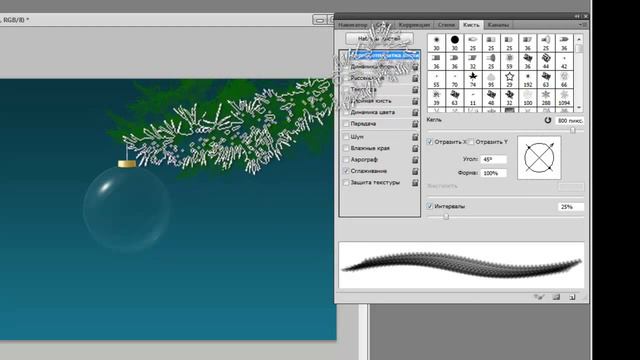The height and width of the screenshot is (360, 640).
Task: Click lock icon beside Динамика цвета
Action: 415,112
